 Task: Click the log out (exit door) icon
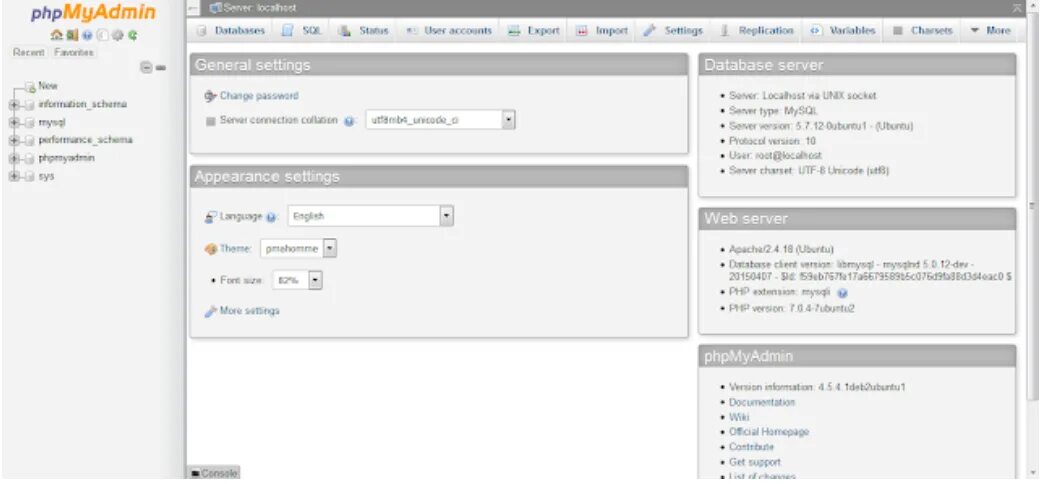(x=72, y=35)
